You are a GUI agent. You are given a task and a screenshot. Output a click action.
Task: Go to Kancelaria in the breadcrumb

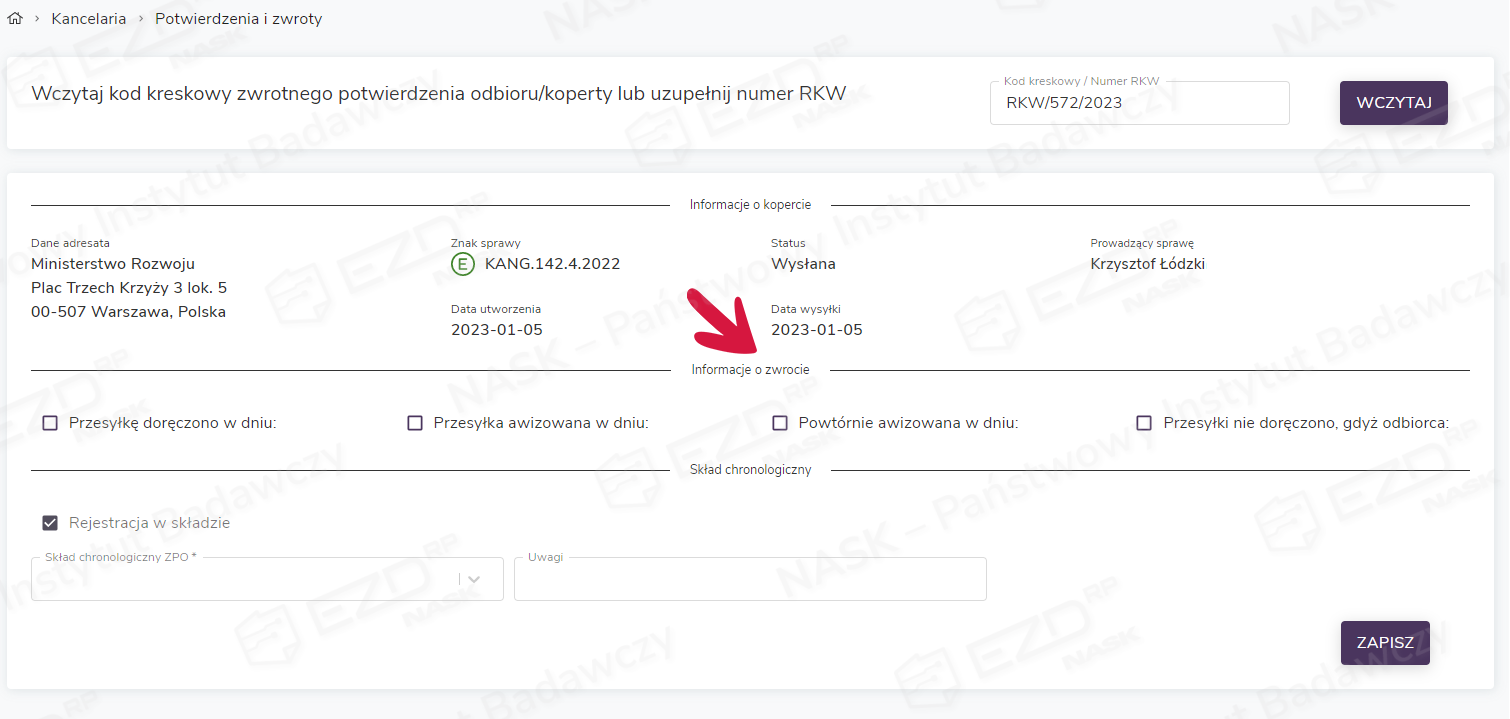(89, 19)
